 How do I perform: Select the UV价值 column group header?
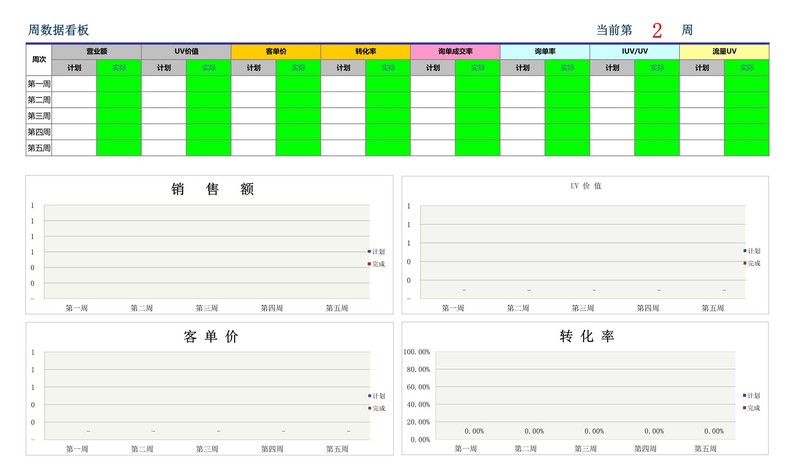pyautogui.click(x=186, y=52)
